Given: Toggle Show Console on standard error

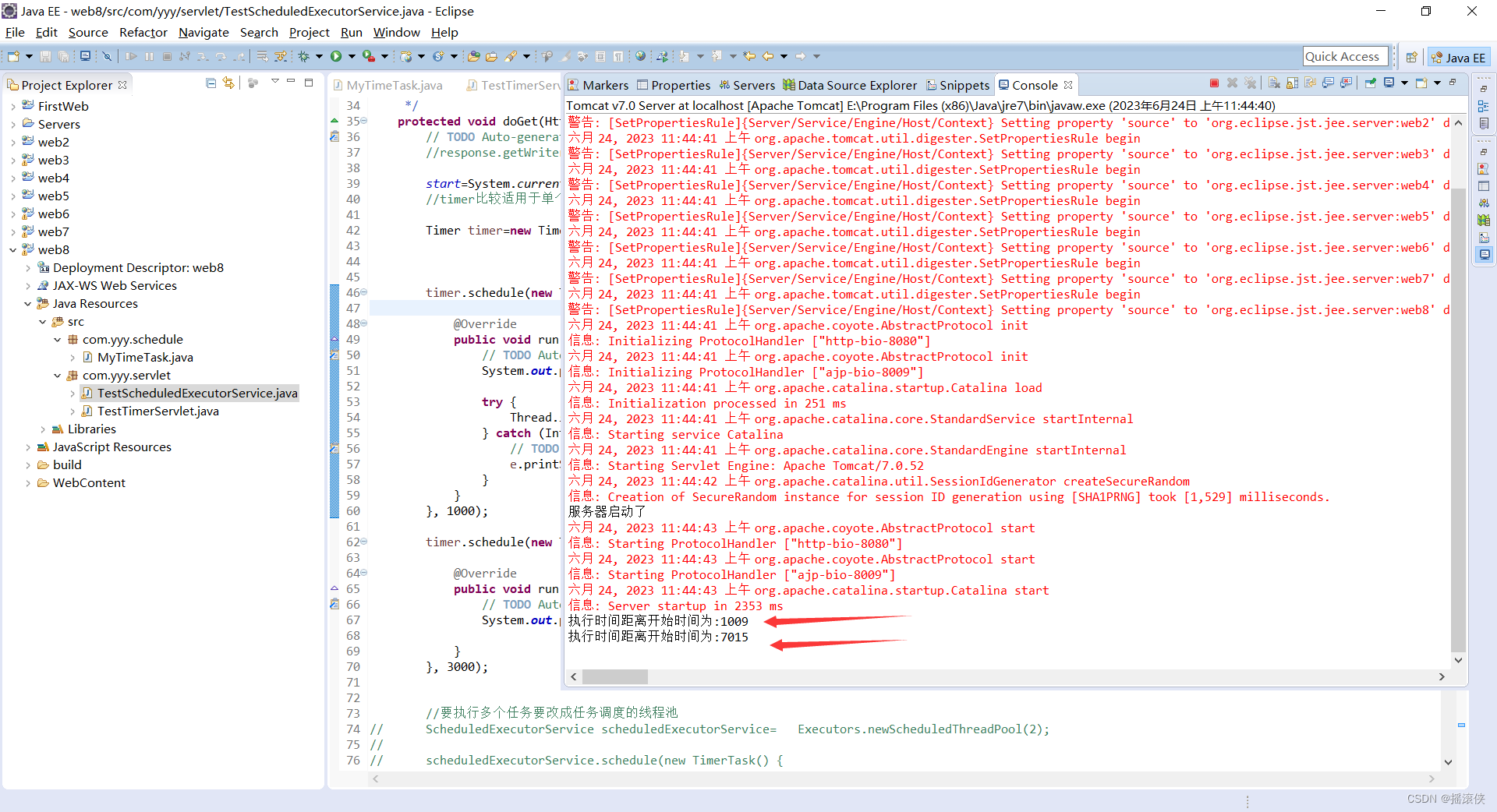Looking at the screenshot, I should pyautogui.click(x=1347, y=83).
